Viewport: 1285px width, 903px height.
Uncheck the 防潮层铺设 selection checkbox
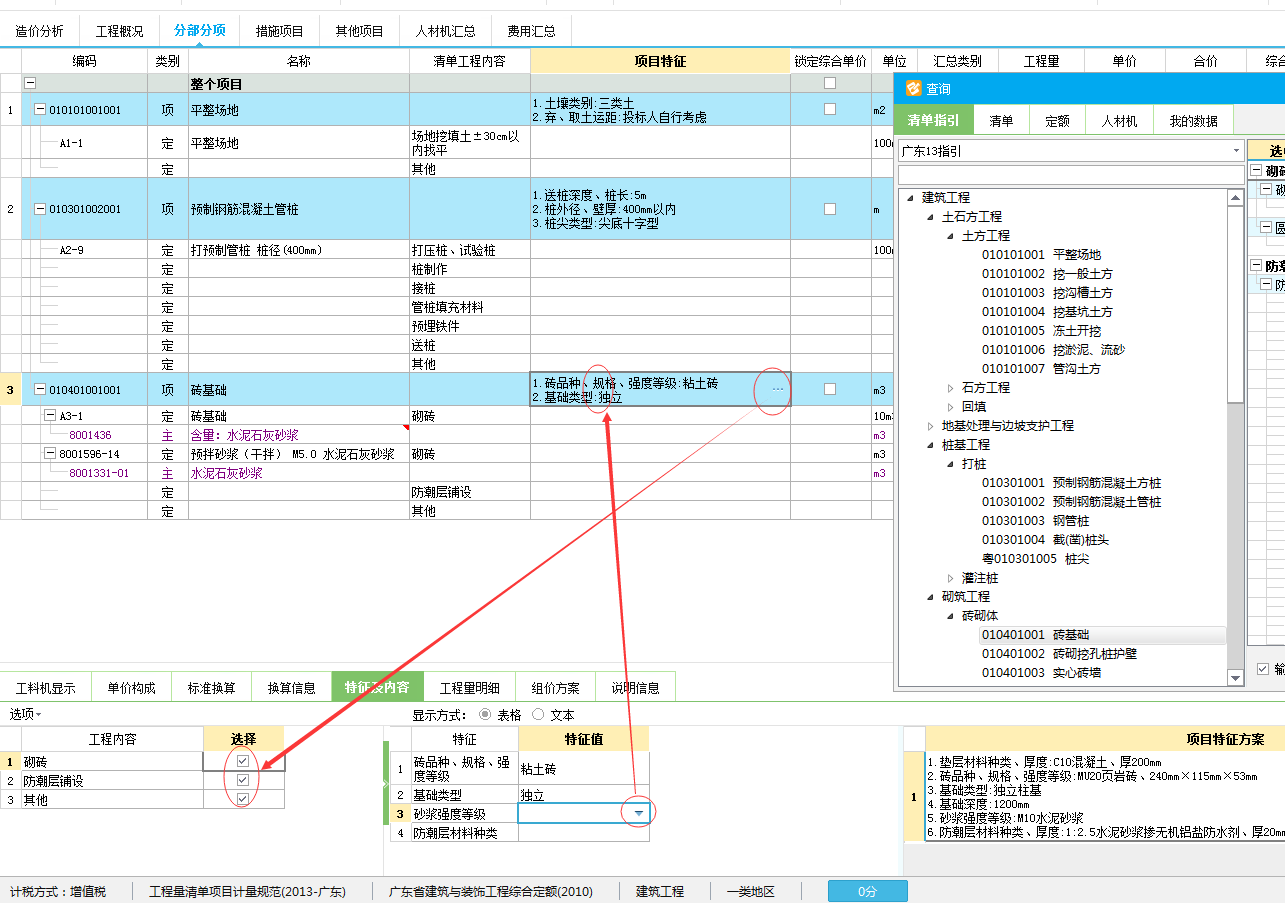click(x=243, y=780)
